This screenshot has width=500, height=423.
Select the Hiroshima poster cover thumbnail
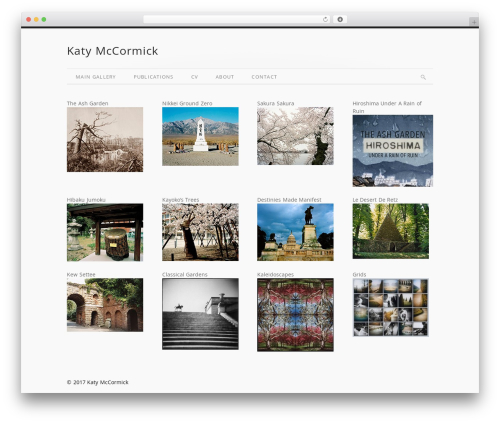coord(393,151)
